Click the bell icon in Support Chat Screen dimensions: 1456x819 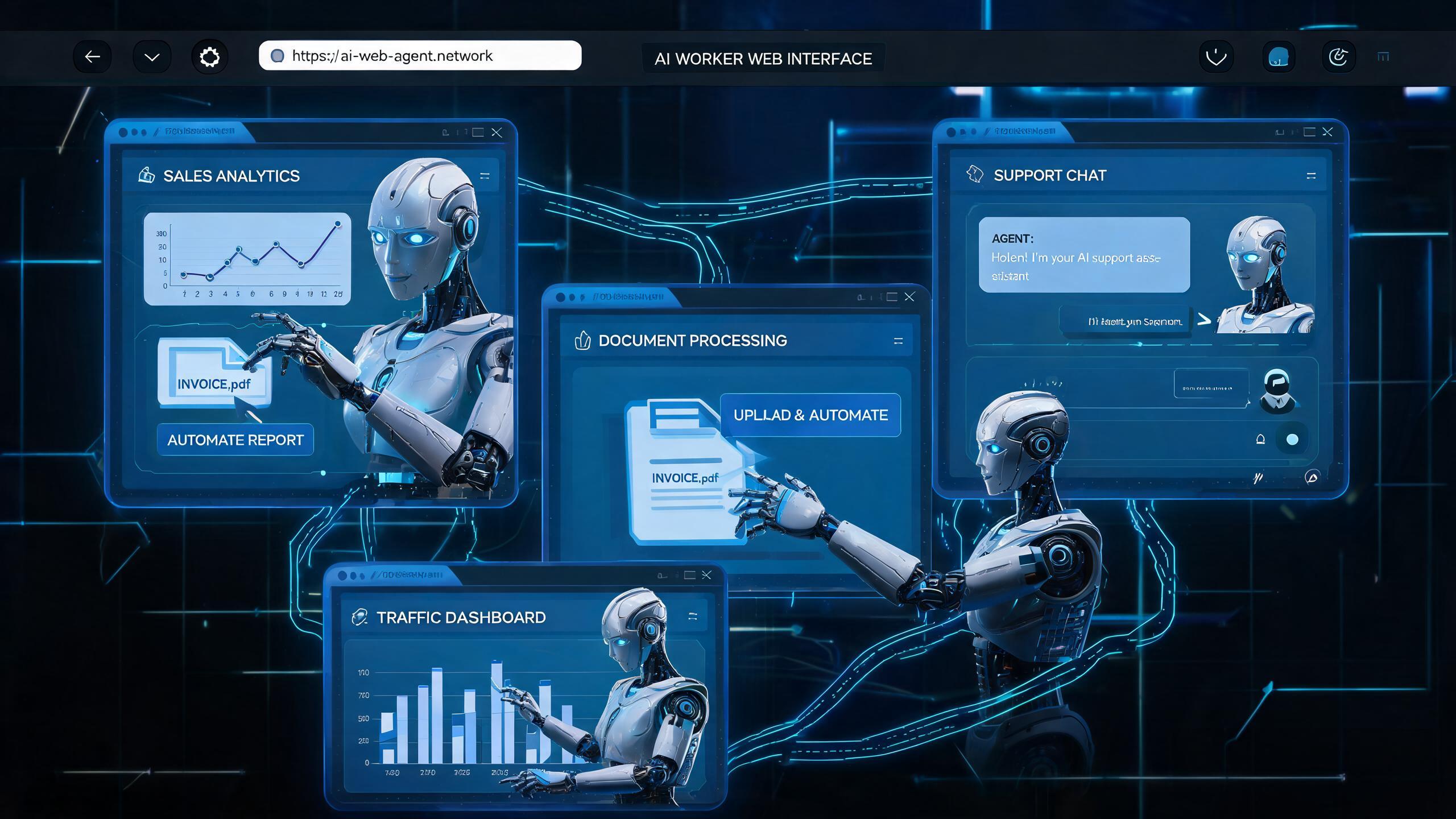[x=1260, y=439]
